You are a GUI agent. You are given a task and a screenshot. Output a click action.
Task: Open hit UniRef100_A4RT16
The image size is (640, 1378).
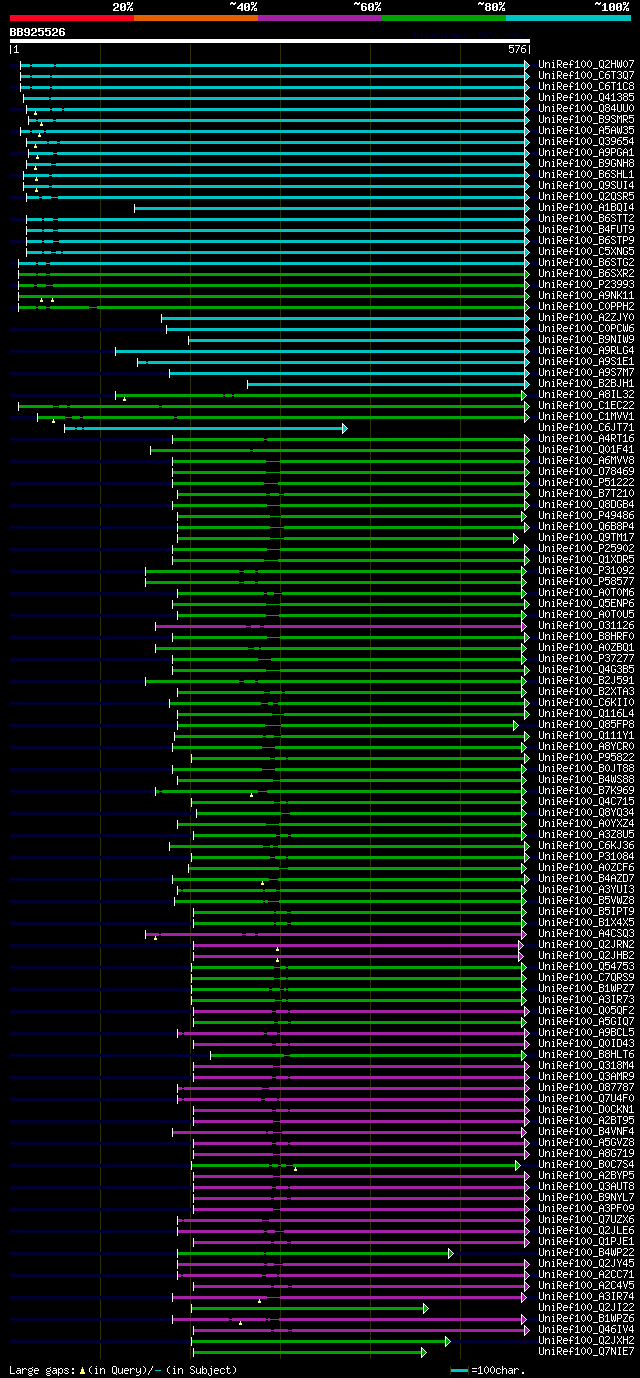[x=586, y=438]
